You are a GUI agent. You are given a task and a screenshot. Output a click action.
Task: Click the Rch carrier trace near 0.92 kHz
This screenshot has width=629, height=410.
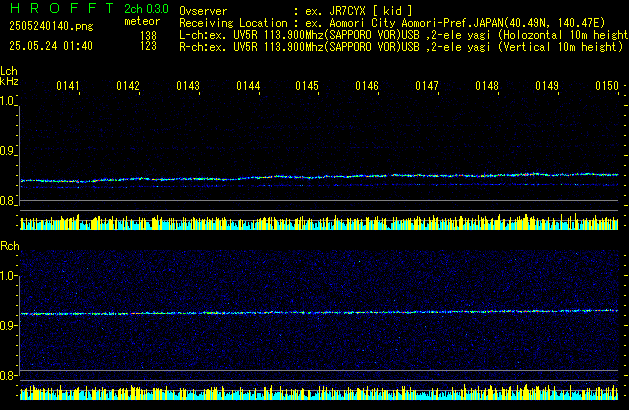click(x=319, y=312)
